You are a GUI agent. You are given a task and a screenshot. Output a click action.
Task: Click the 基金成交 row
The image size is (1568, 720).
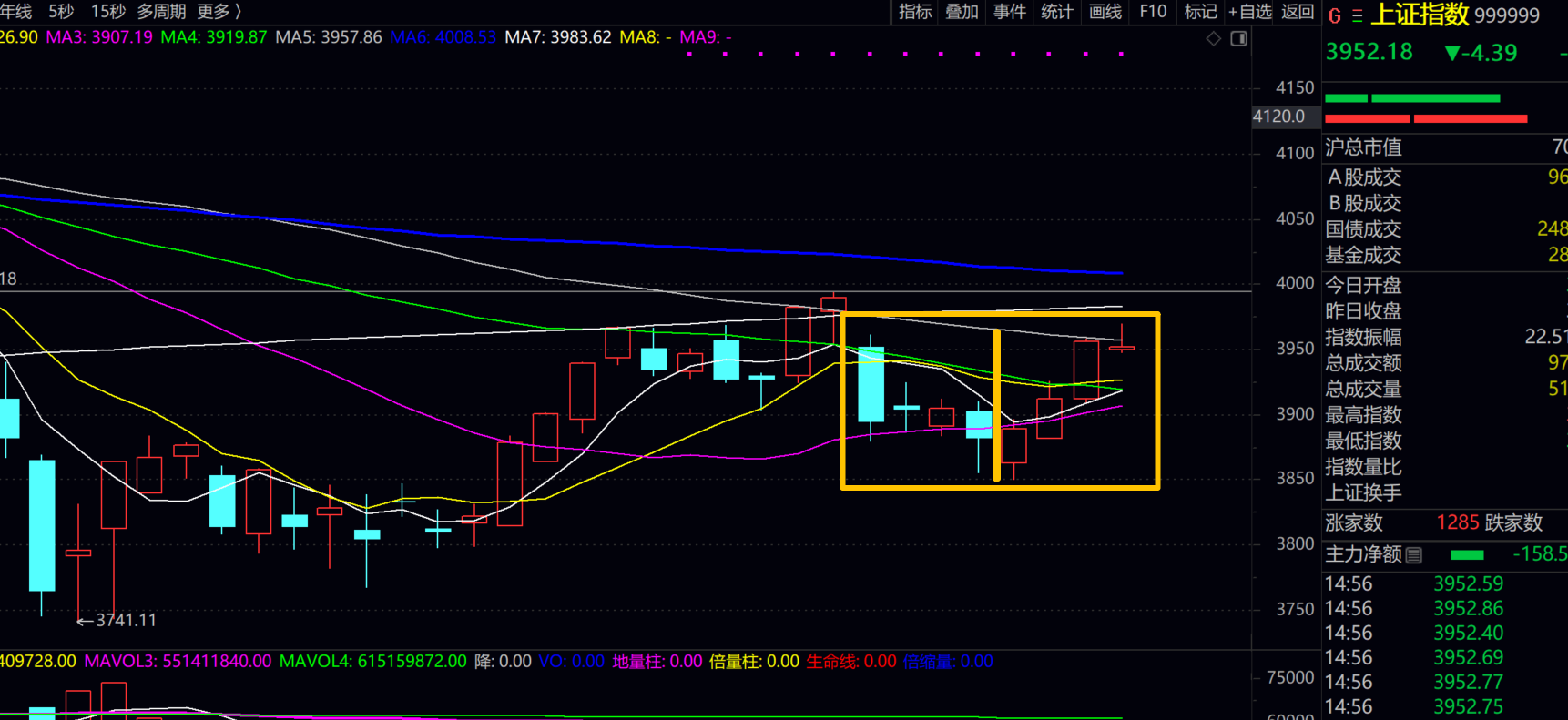(x=1445, y=256)
